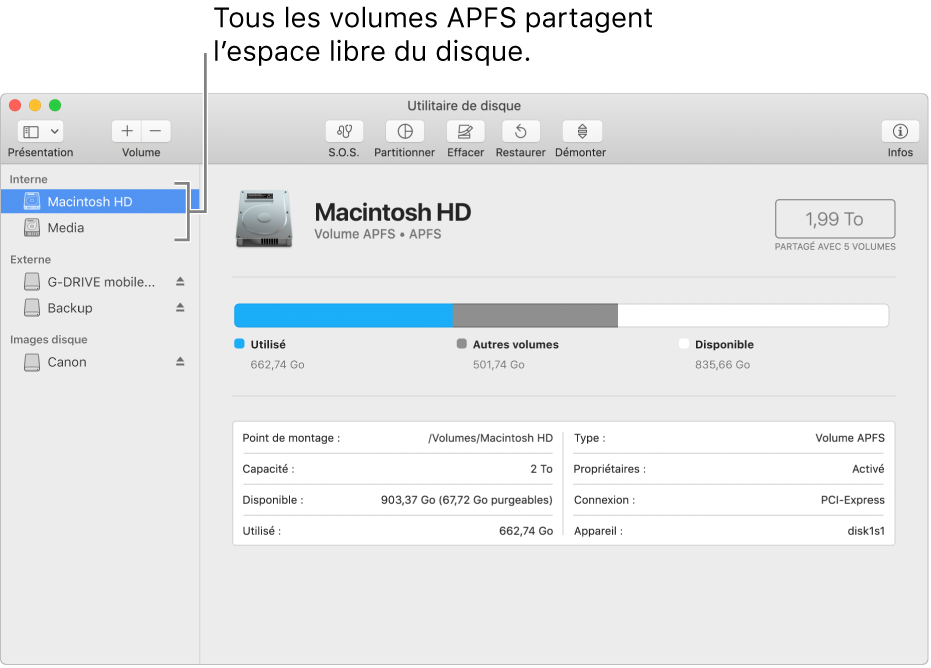931x668 pixels.
Task: Click the Présentation toolbar label
Action: click(x=40, y=153)
